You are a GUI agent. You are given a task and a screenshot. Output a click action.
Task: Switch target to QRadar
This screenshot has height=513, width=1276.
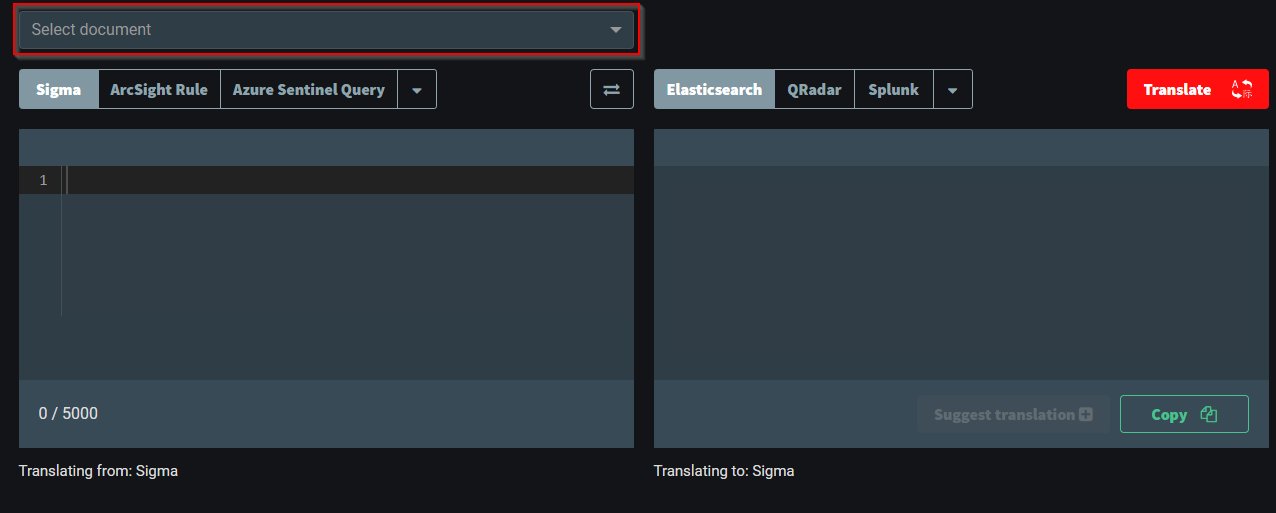click(814, 90)
